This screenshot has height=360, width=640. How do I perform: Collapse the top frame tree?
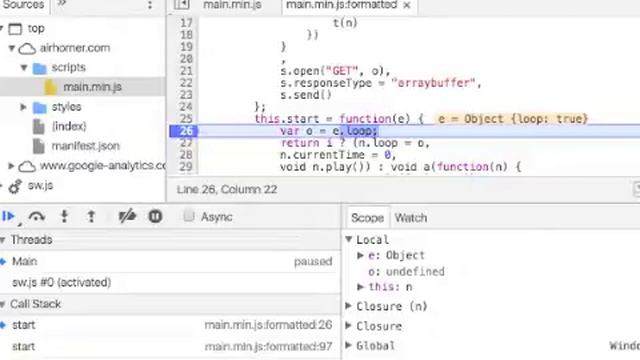click(x=2, y=28)
